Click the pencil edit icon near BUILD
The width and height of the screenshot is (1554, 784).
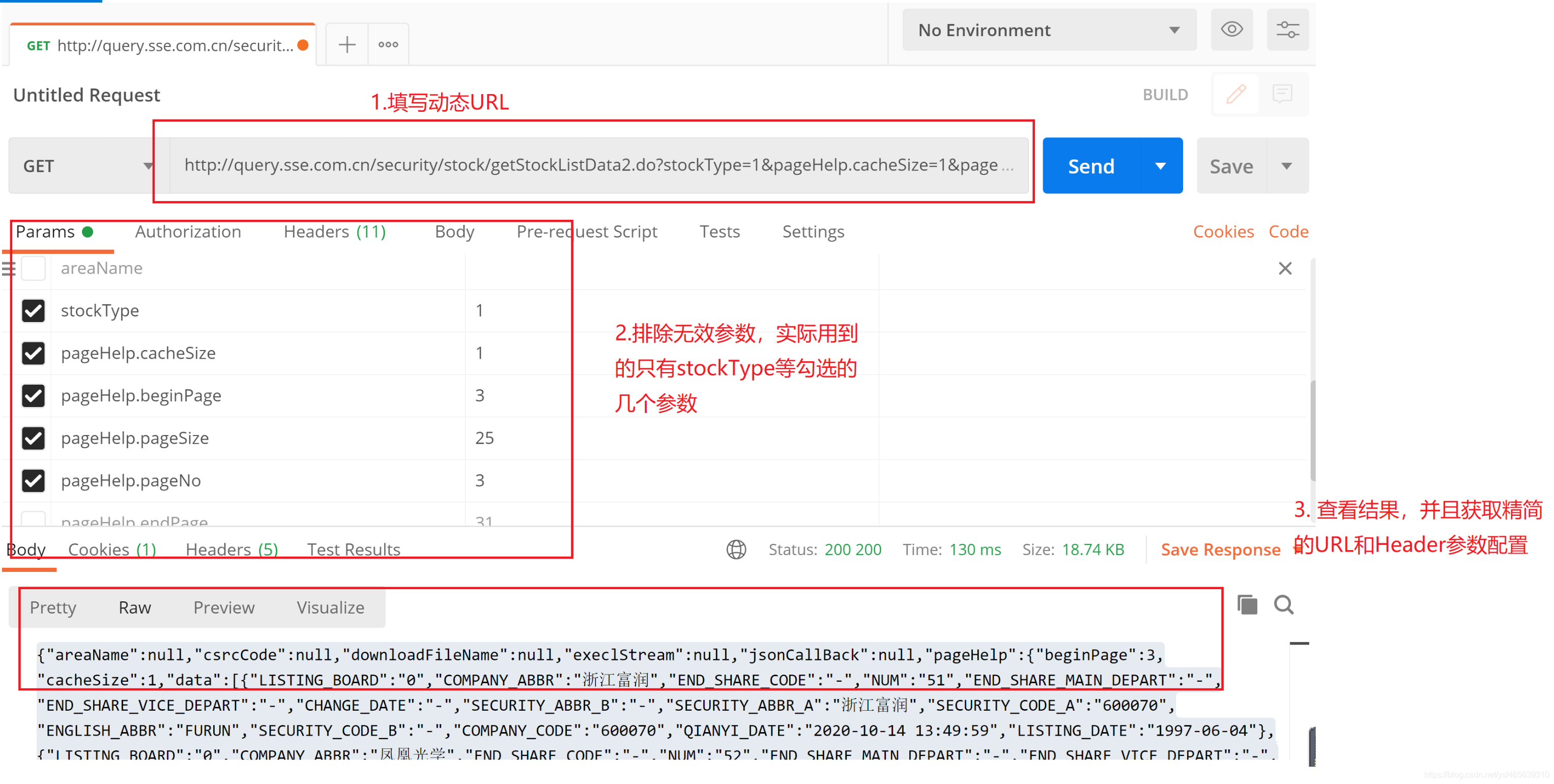coord(1235,94)
